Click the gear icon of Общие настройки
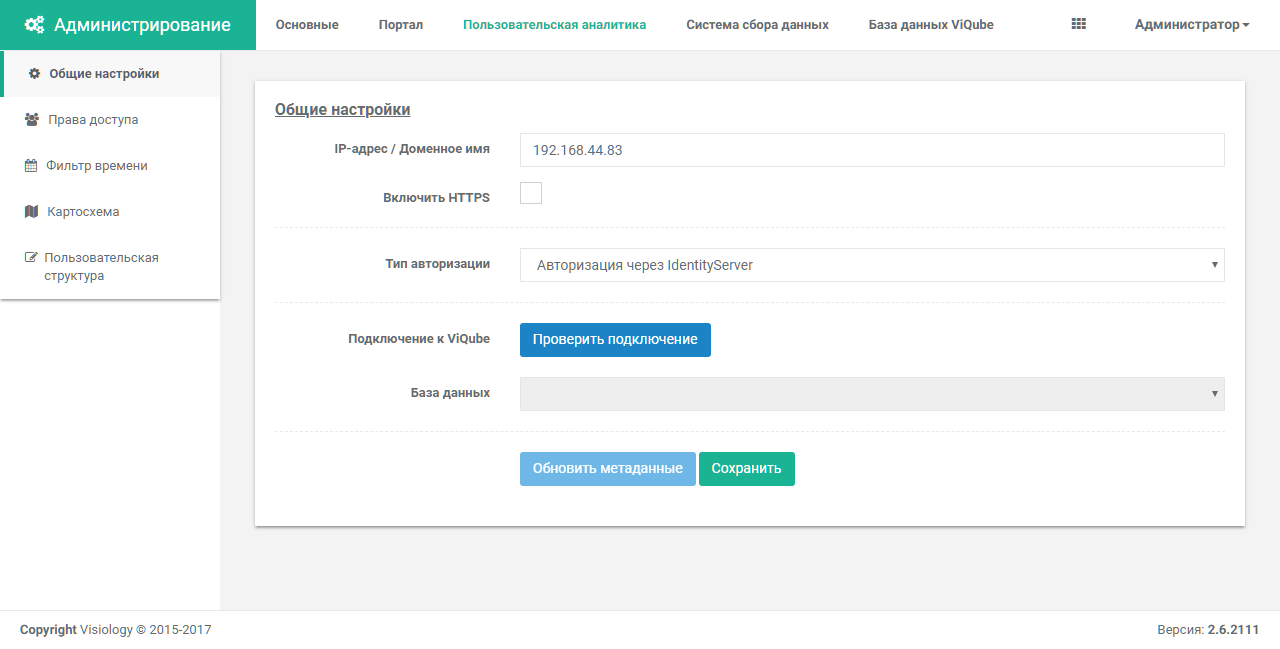This screenshot has width=1280, height=649. pyautogui.click(x=35, y=74)
